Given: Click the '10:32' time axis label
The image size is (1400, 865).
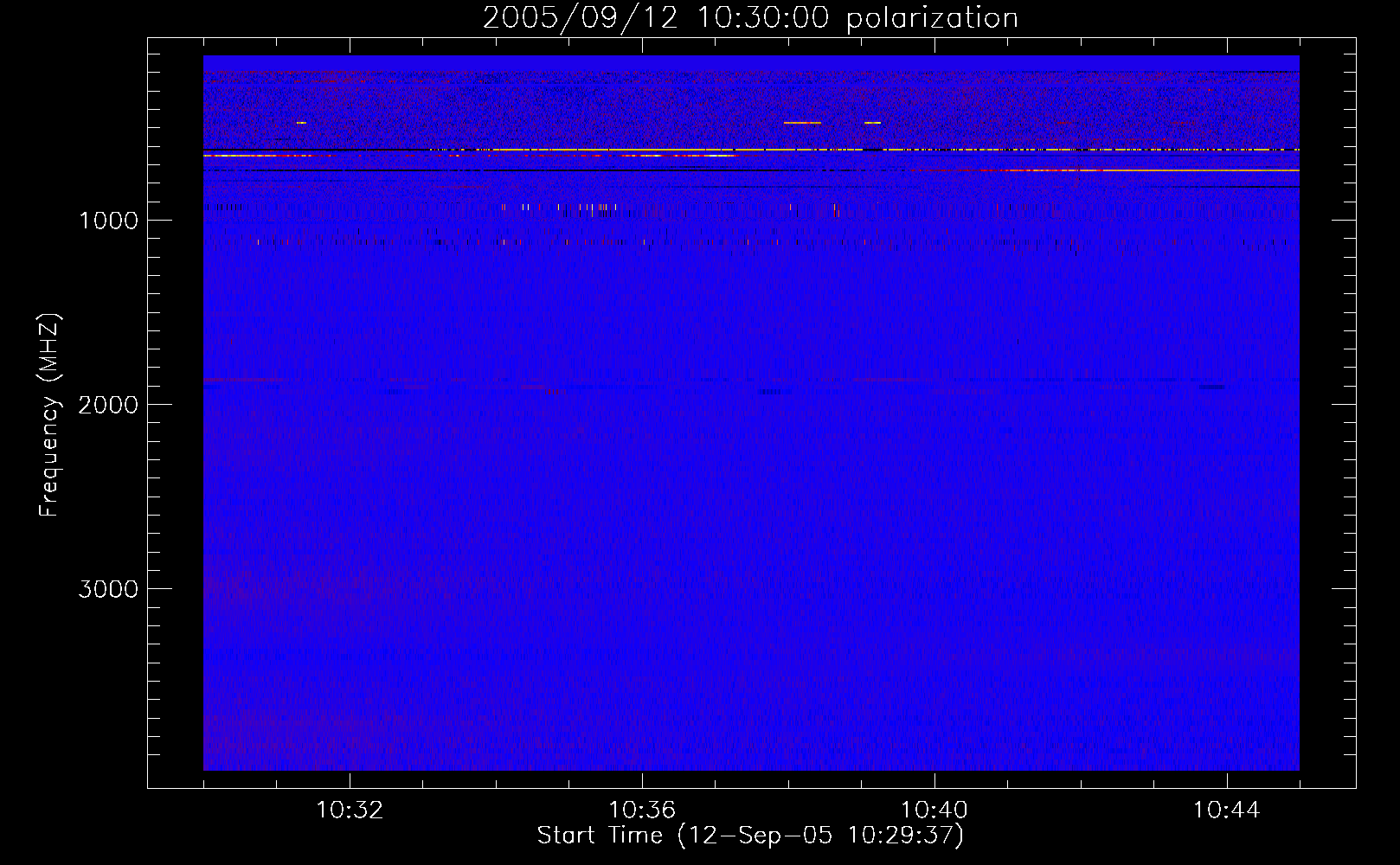Looking at the screenshot, I should 350,811.
